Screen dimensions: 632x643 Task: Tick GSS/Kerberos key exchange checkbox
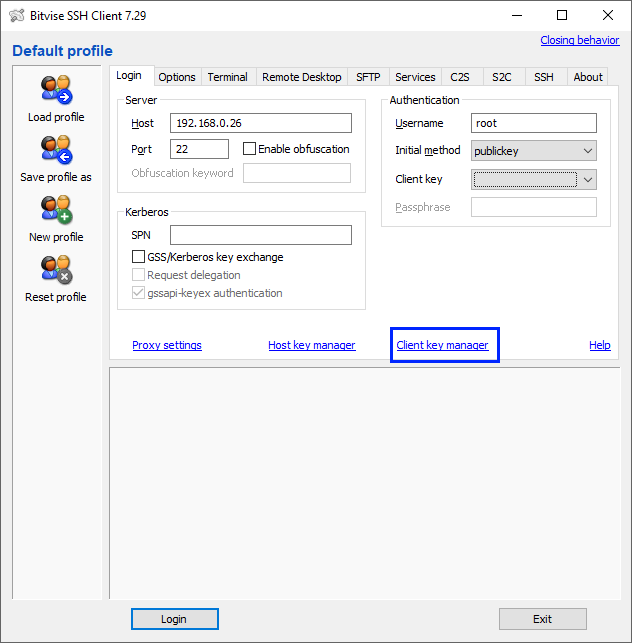138,257
